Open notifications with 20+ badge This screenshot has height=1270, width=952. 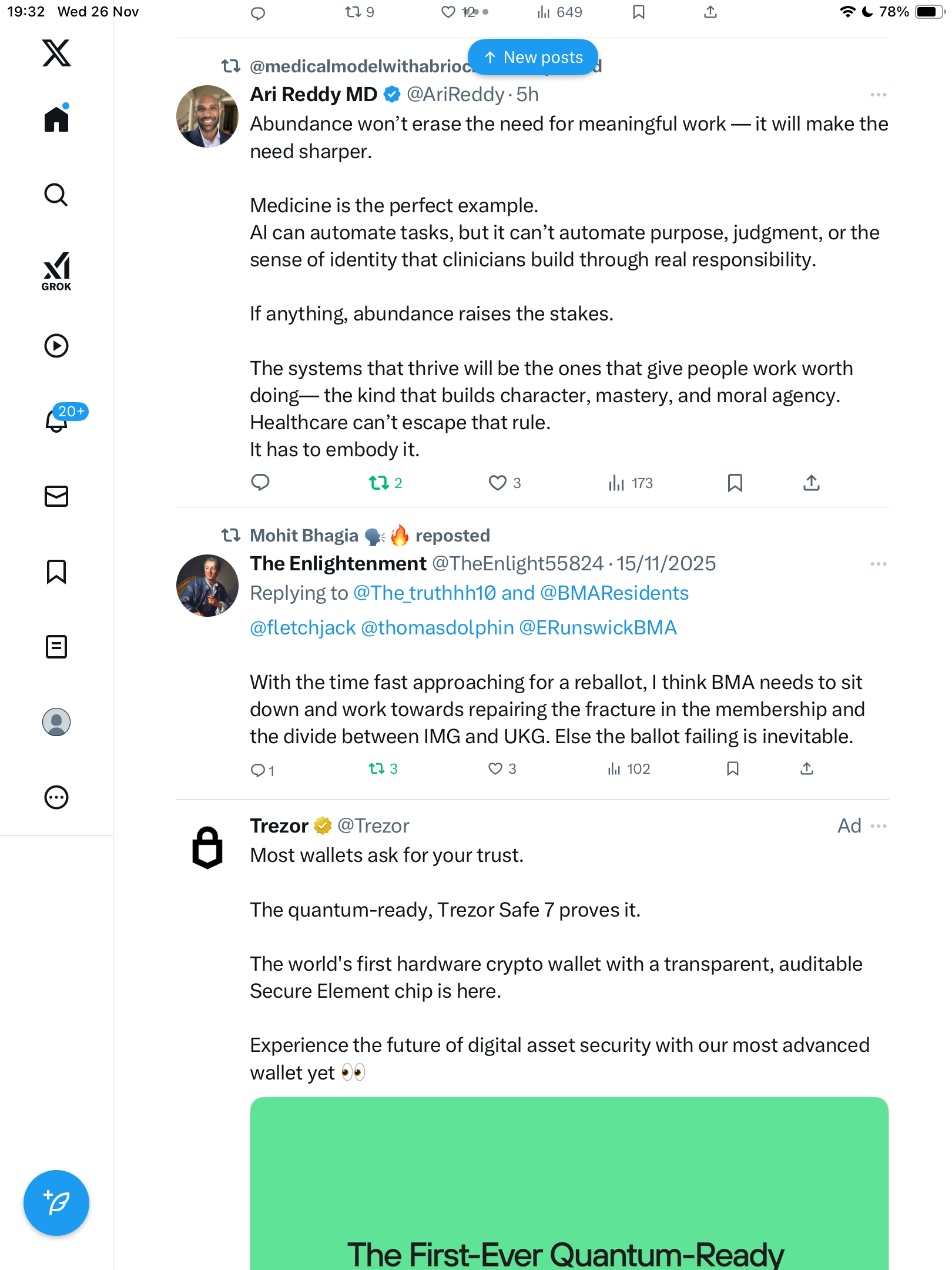coord(58,420)
